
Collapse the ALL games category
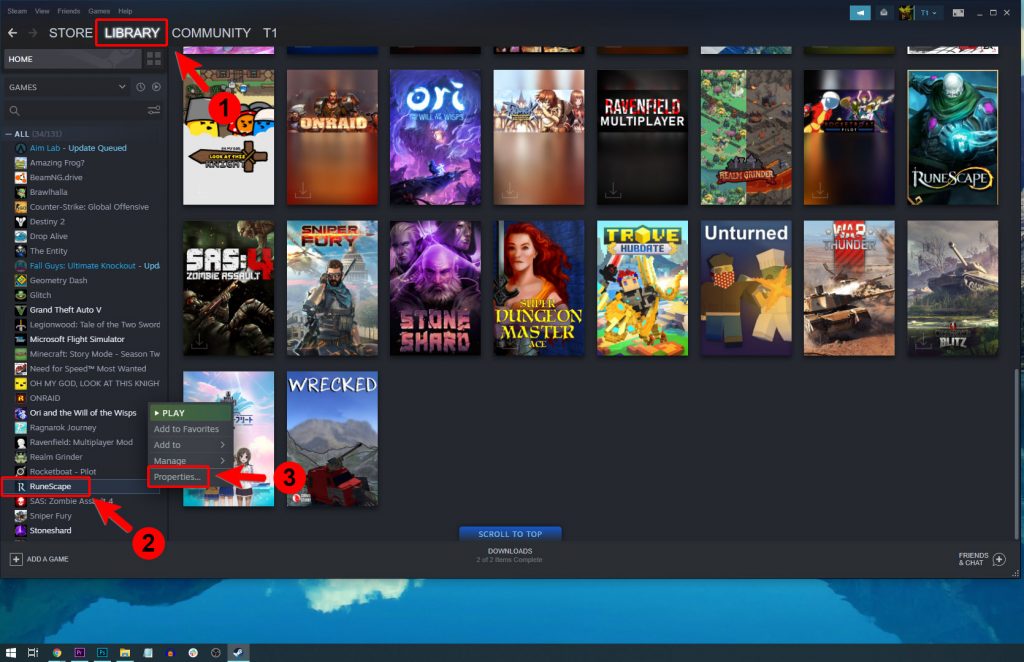[8, 134]
